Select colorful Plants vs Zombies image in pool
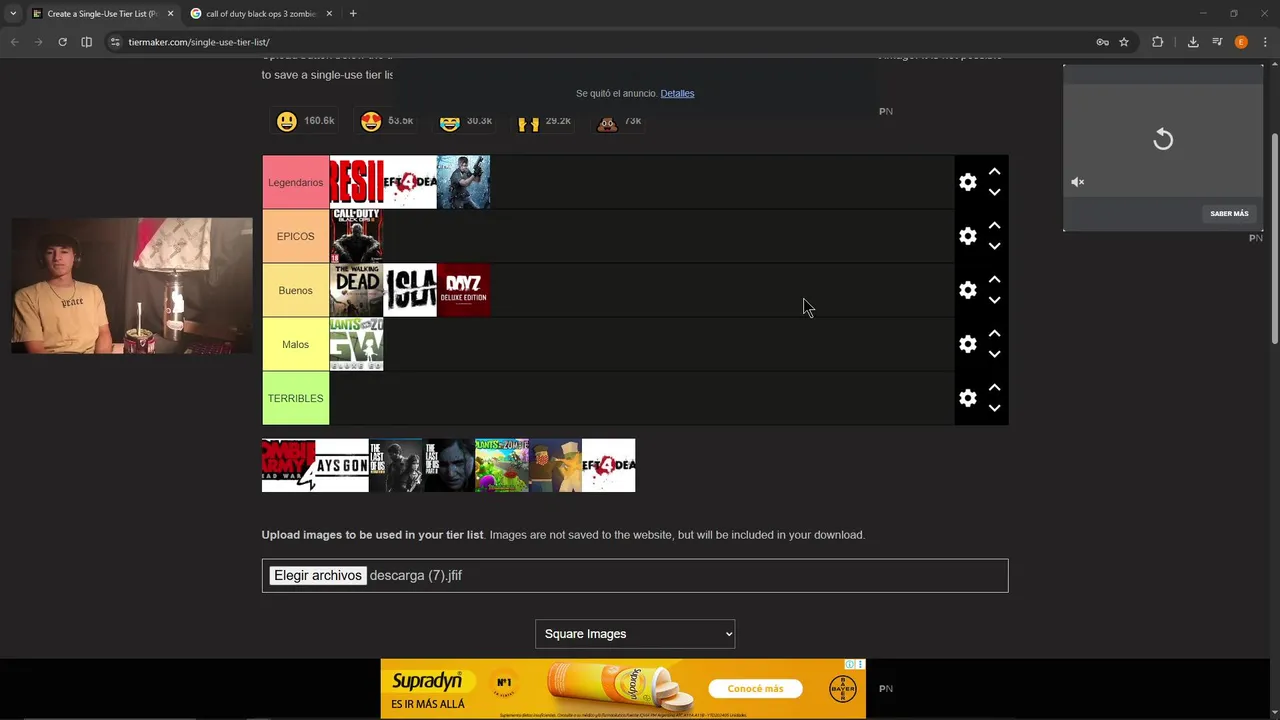Viewport: 1280px width, 720px height. click(502, 465)
